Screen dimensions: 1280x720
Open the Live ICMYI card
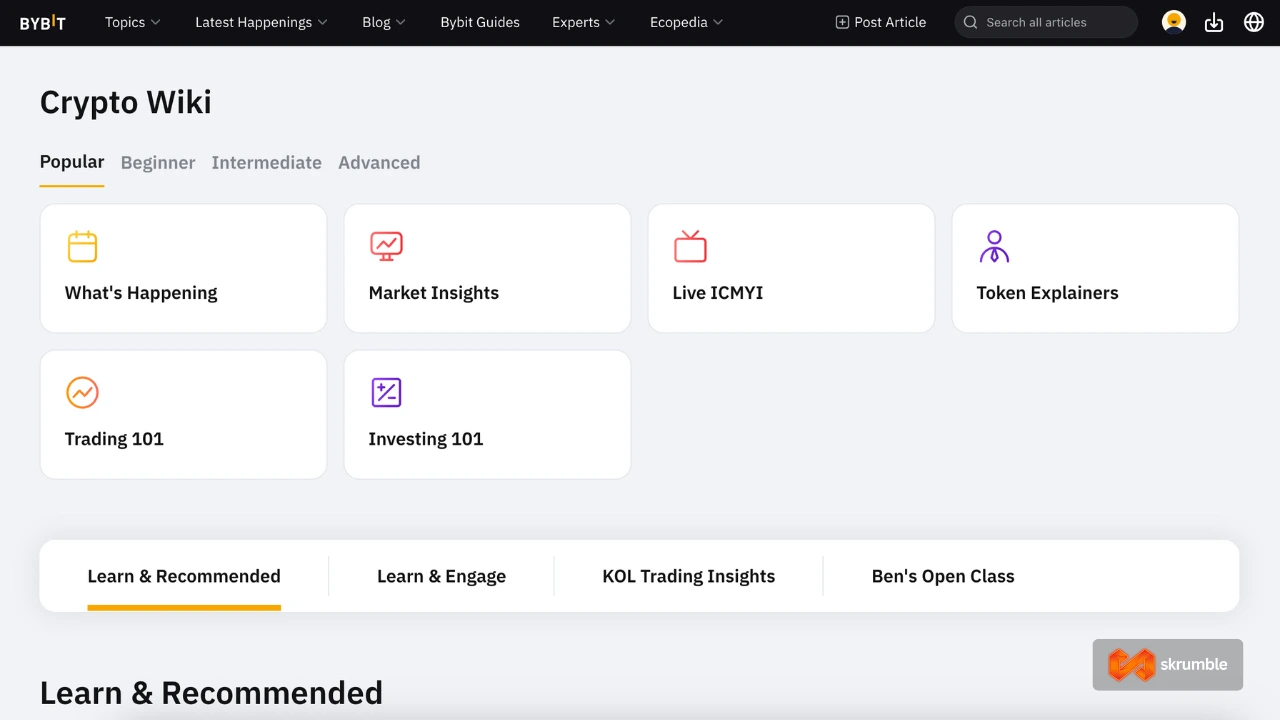tap(791, 268)
